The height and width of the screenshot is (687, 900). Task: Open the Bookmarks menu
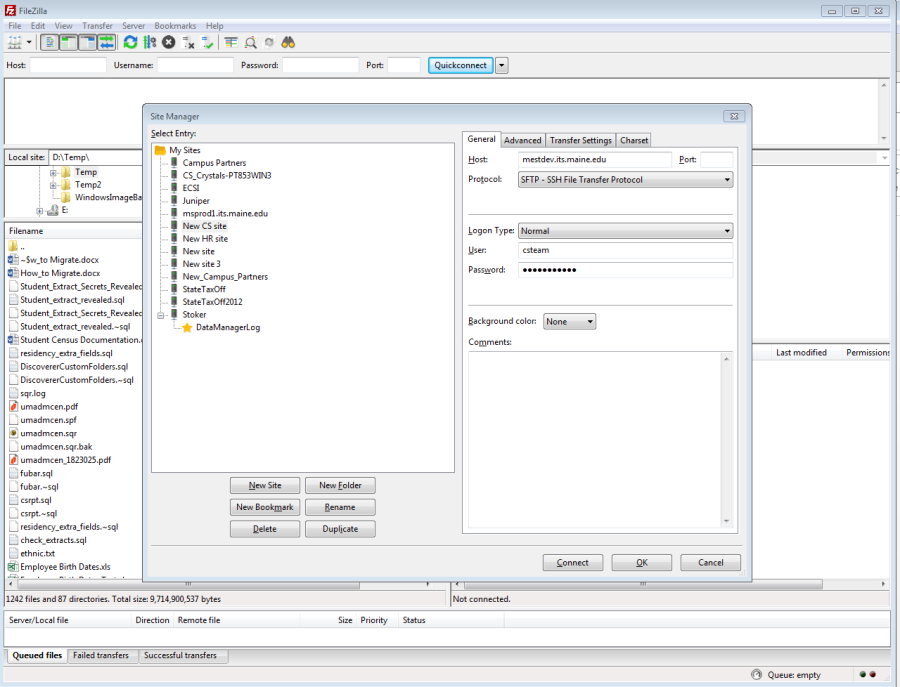click(x=175, y=26)
